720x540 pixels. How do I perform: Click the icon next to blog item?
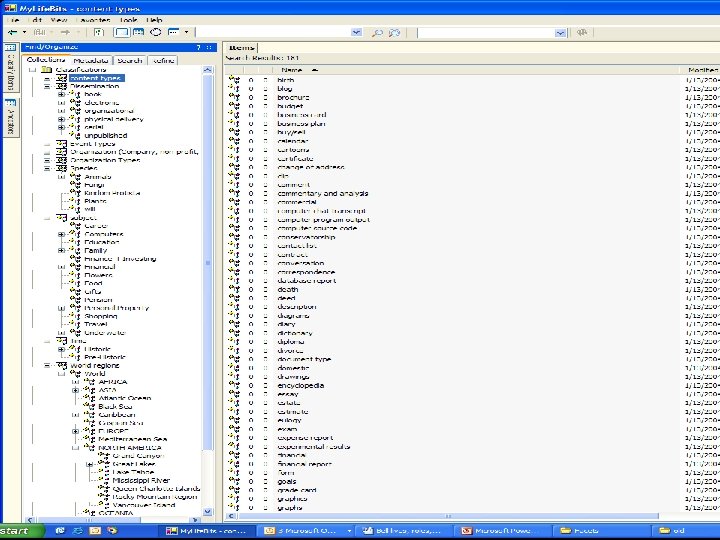[234, 89]
